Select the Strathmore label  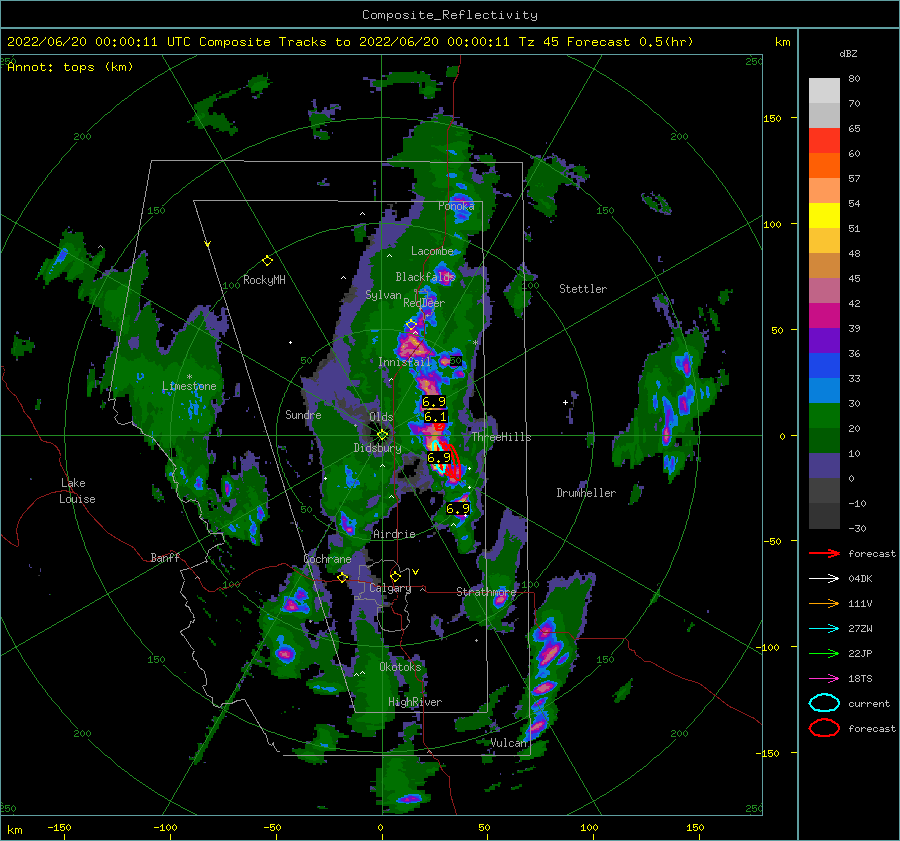(486, 591)
